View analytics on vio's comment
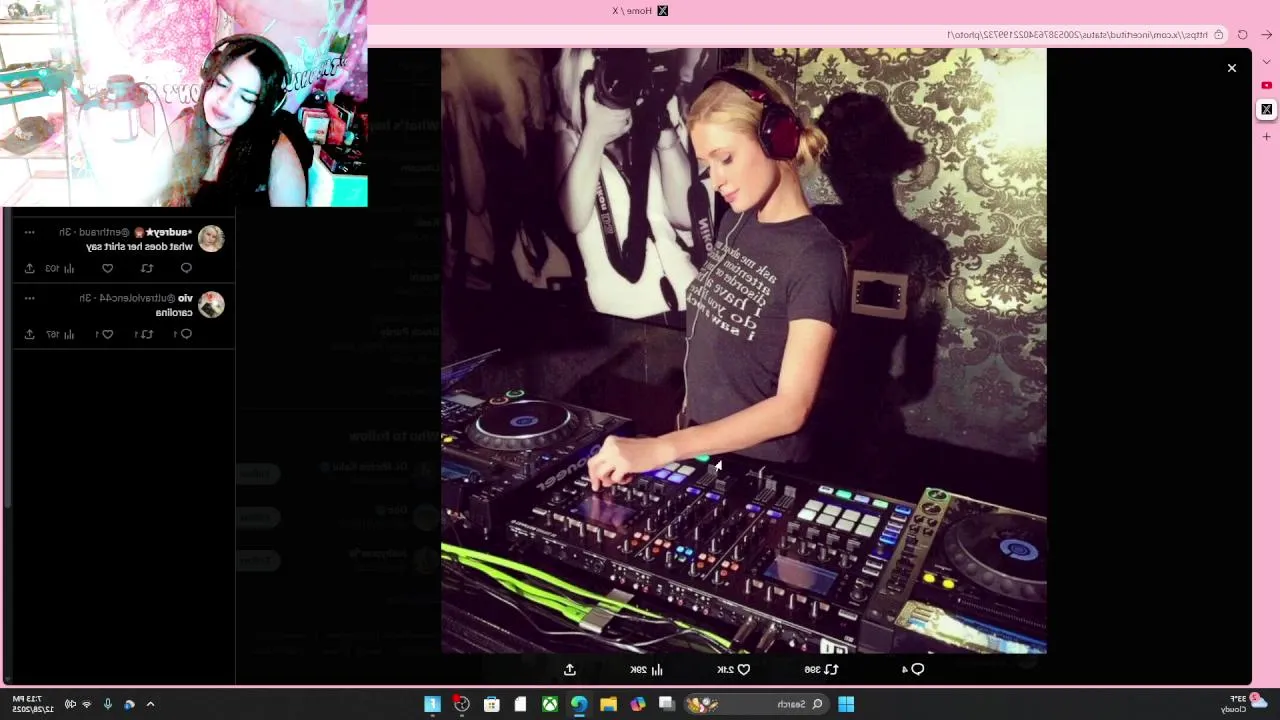Screen dimensions: 1280x720 pos(60,334)
